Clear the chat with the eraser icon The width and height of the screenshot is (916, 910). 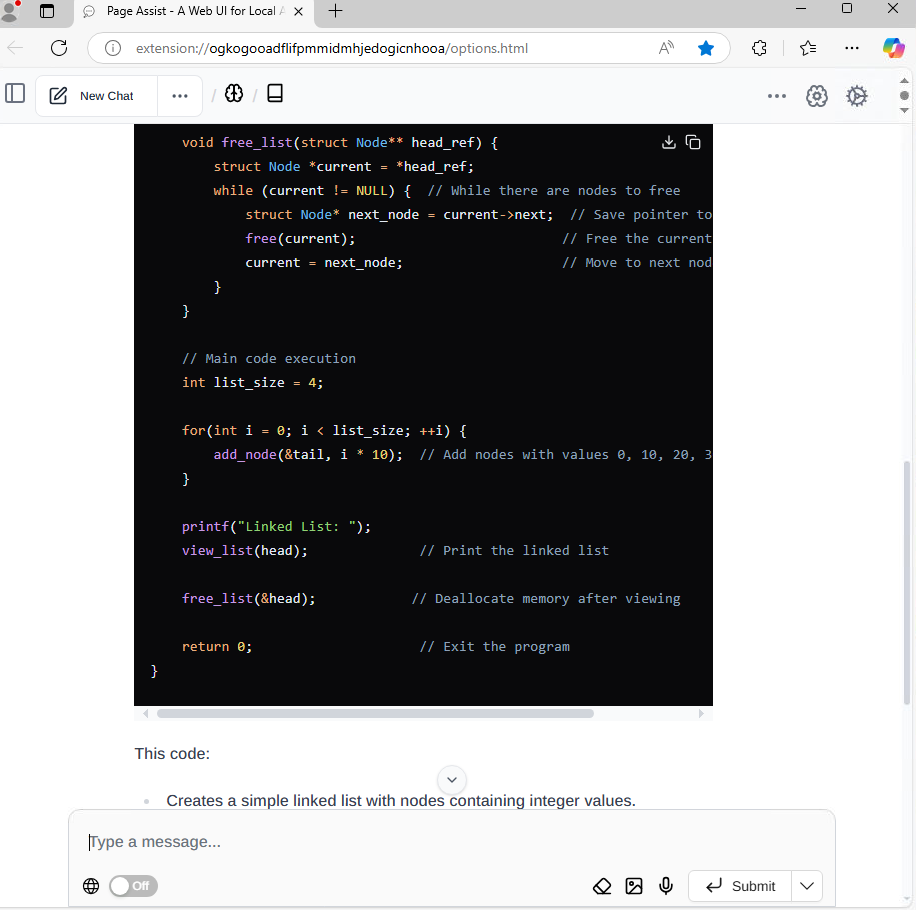pos(602,886)
